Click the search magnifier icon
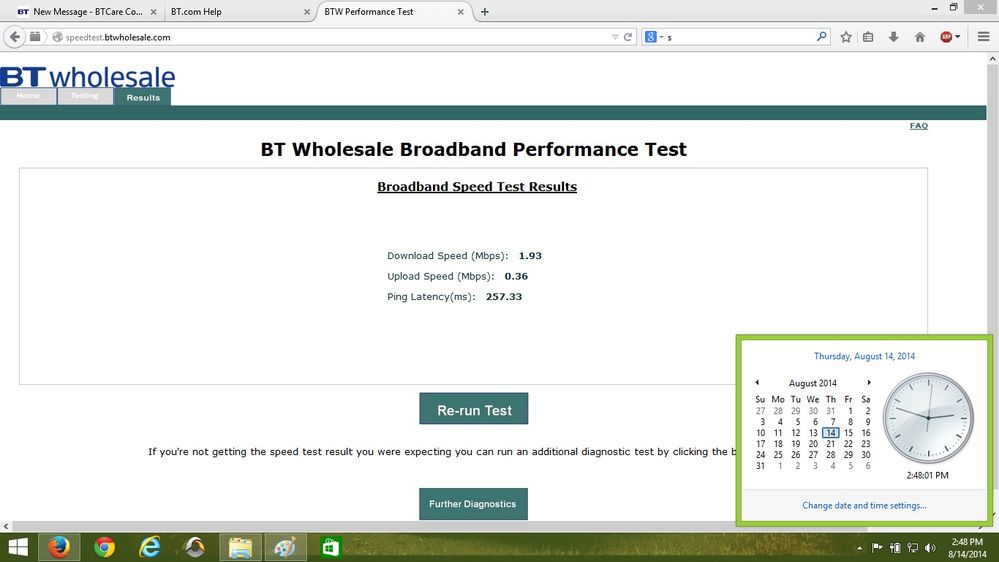This screenshot has height=562, width=999. [x=821, y=37]
